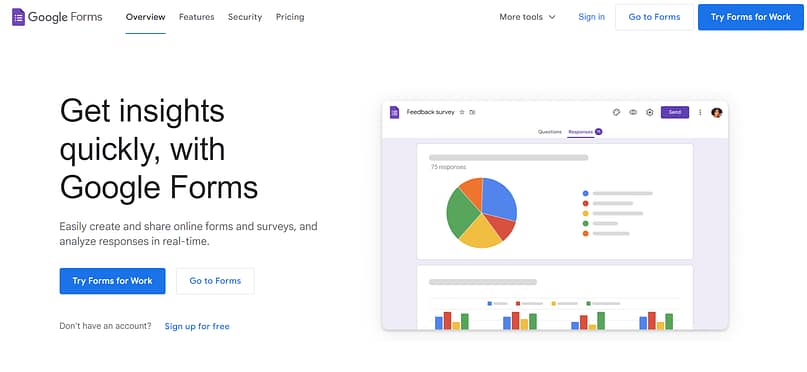The height and width of the screenshot is (372, 807).
Task: Open the Overview tab
Action: pyautogui.click(x=146, y=17)
